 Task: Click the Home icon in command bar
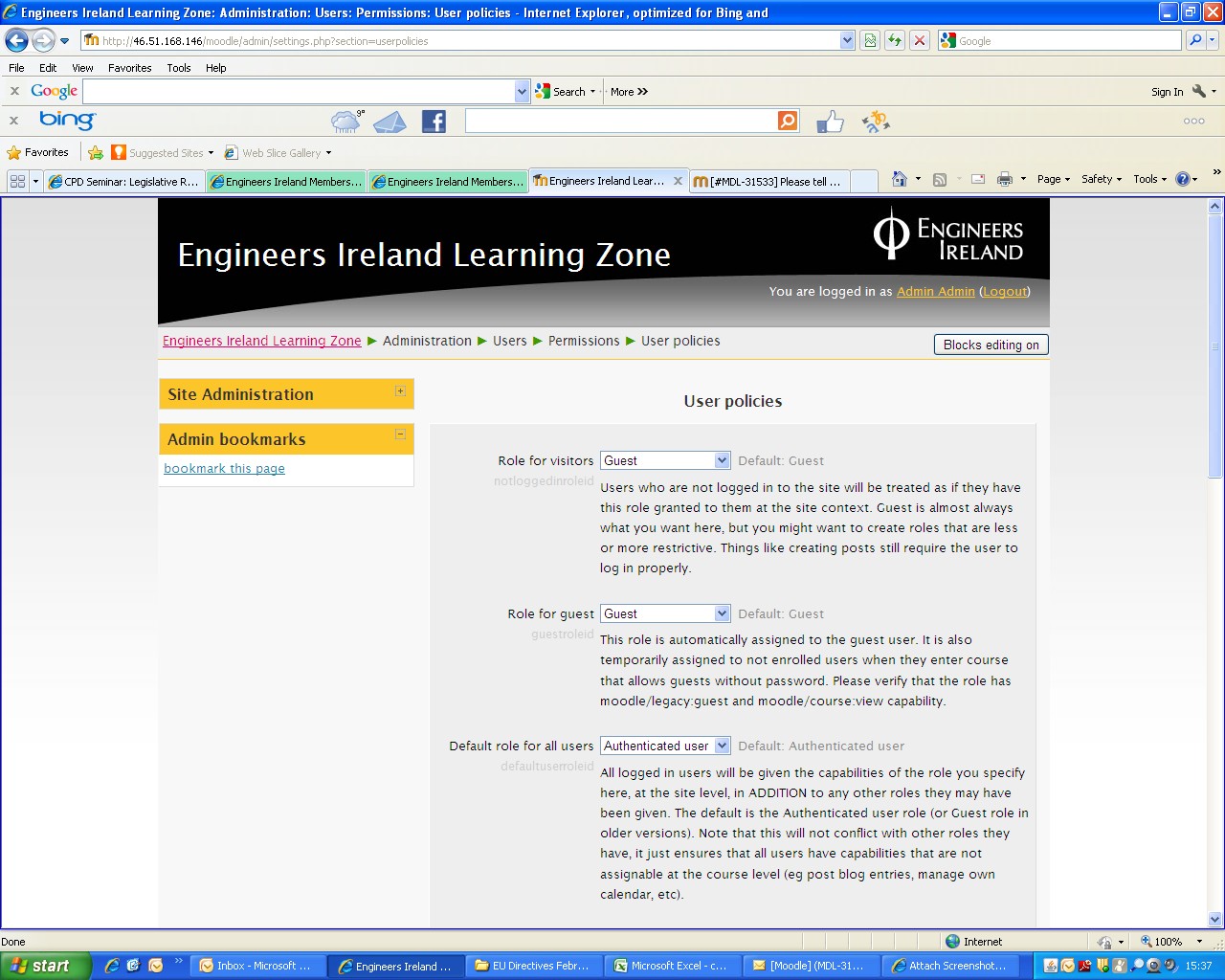click(899, 179)
